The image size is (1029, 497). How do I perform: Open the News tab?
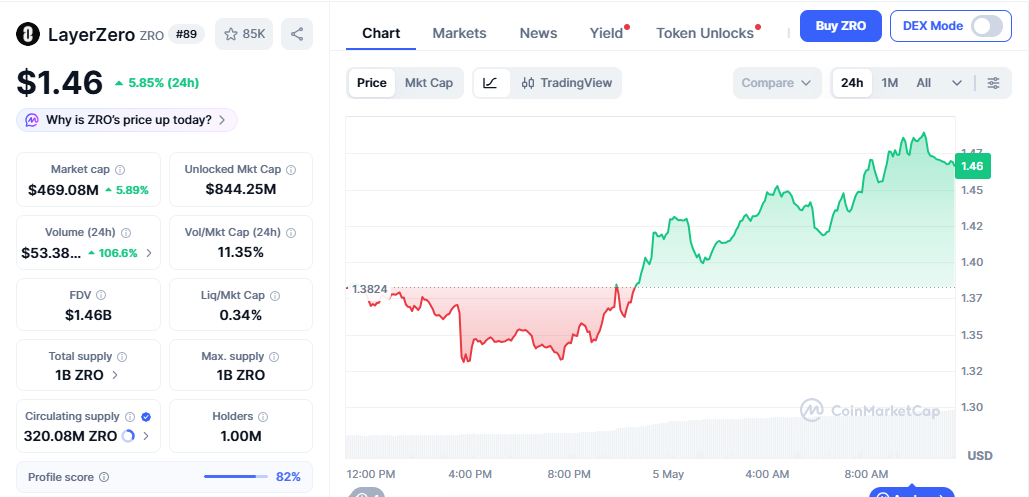[538, 33]
